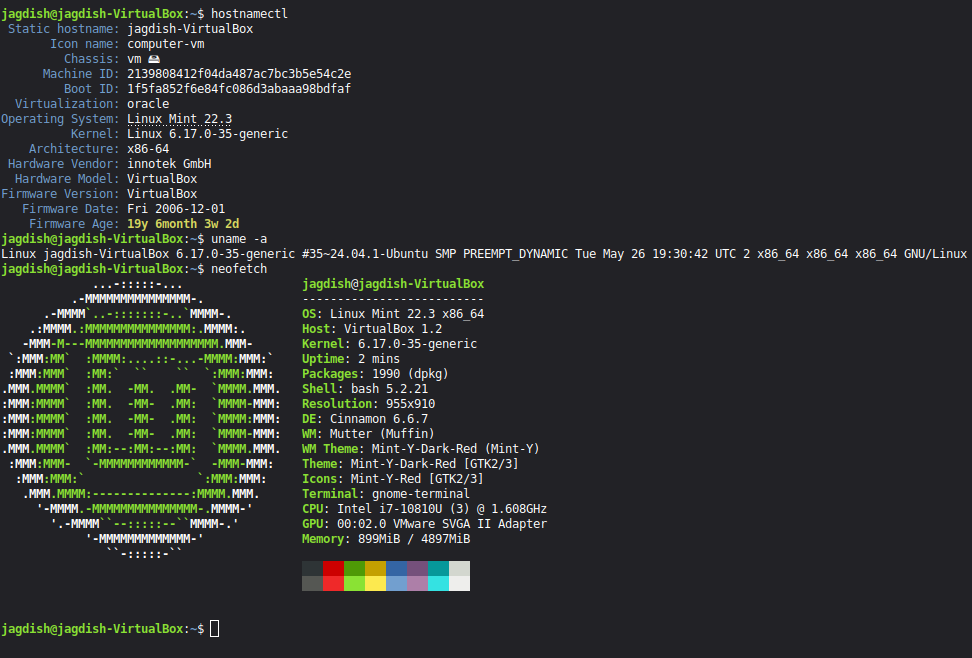
Task: Click the "innotek GmbH" Hardware Vendor value
Action: 169,164
